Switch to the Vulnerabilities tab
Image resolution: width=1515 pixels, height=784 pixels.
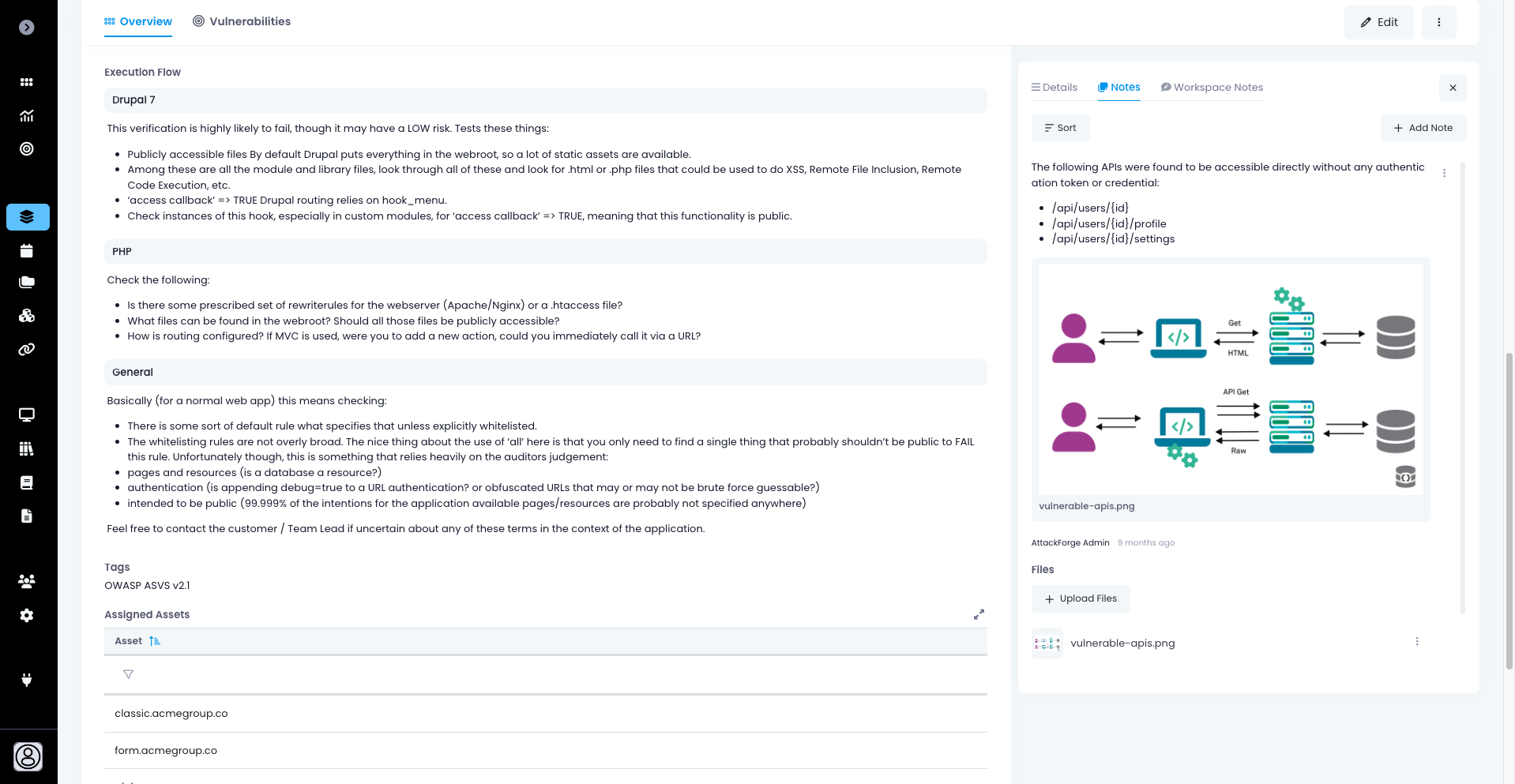pyautogui.click(x=242, y=21)
